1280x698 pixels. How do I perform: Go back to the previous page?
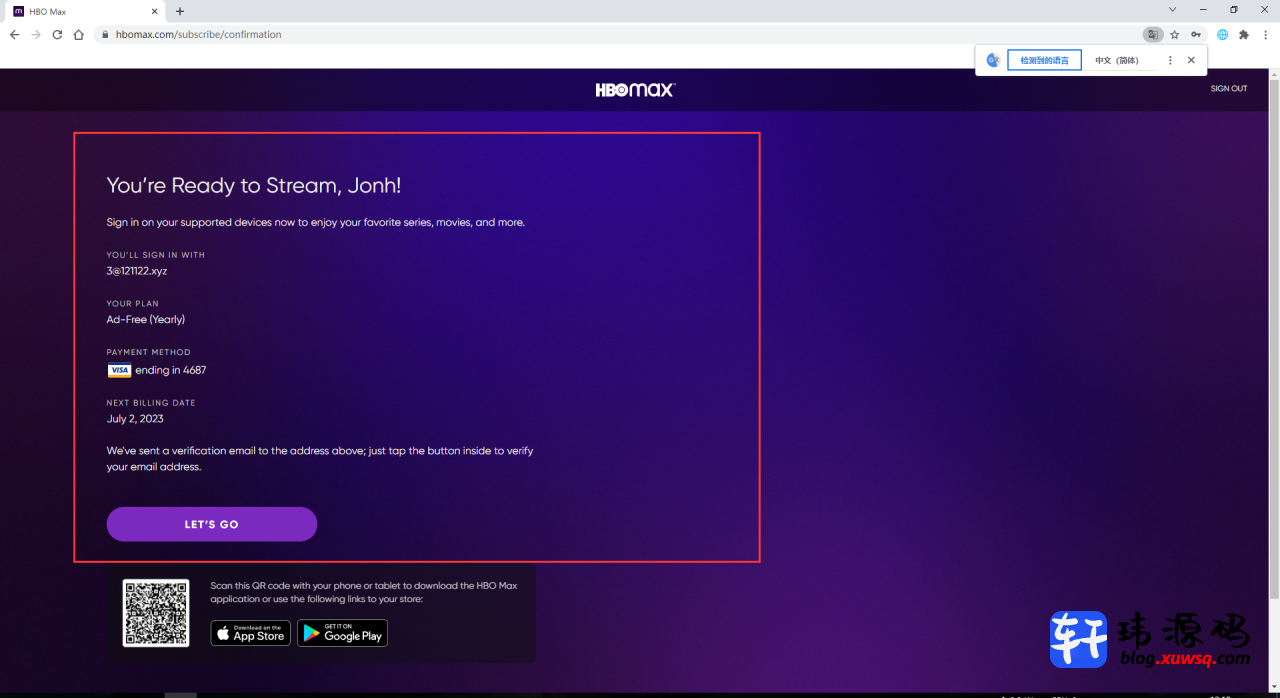[14, 34]
